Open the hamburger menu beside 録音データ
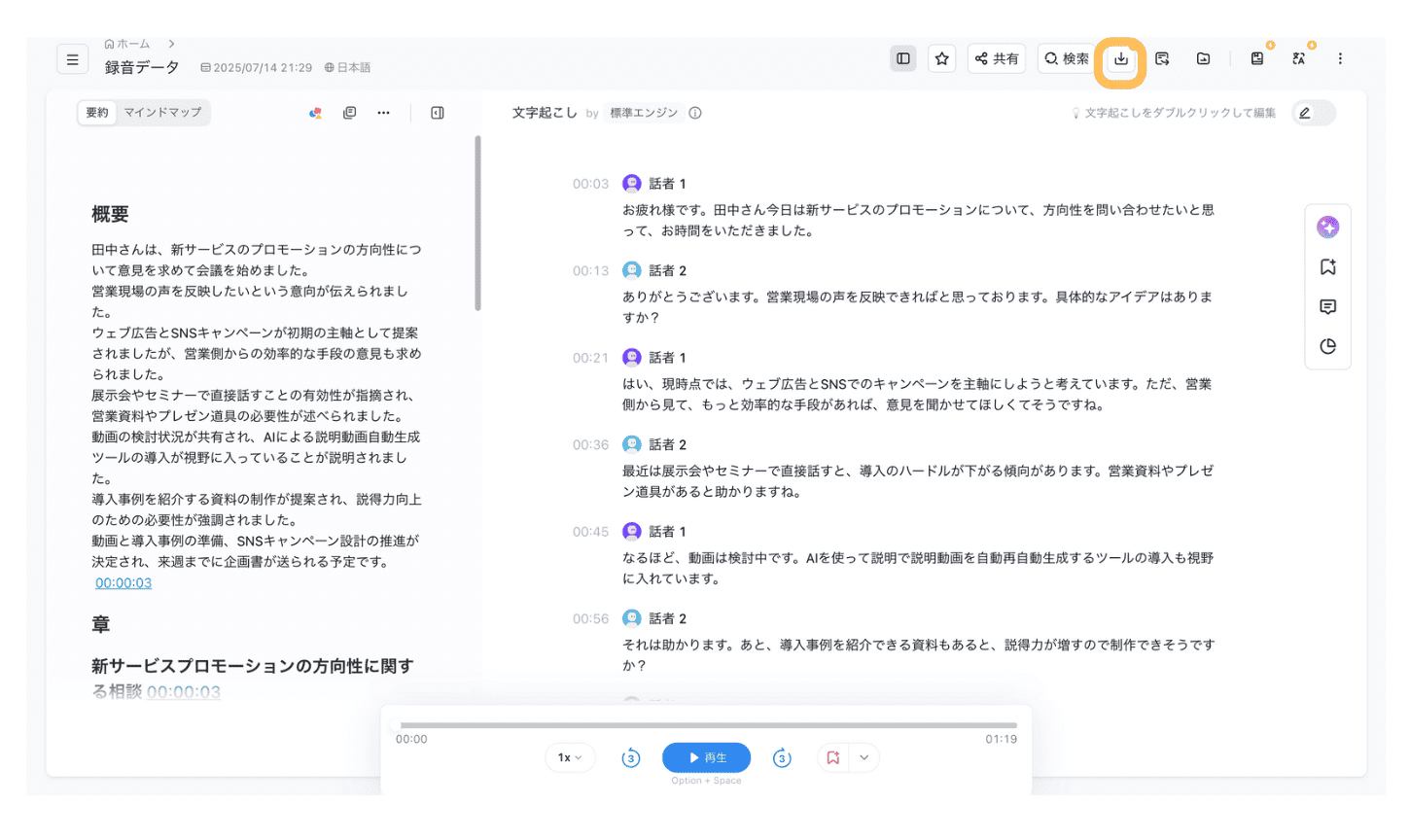The width and height of the screenshot is (1410, 840). click(x=72, y=59)
